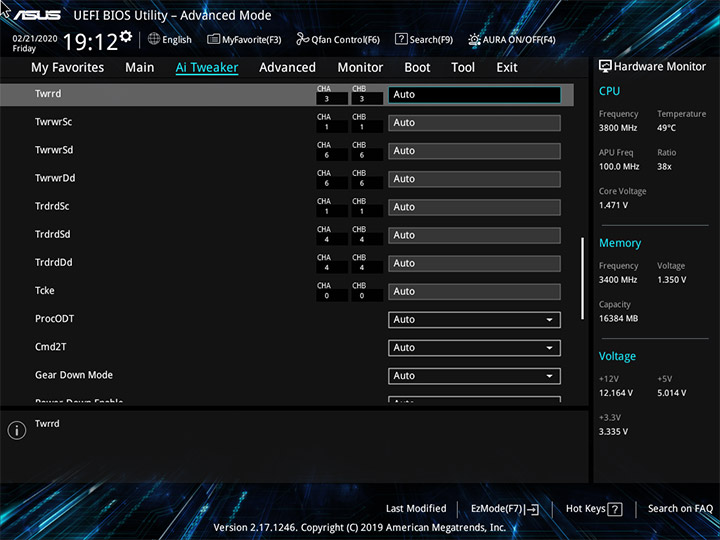Expand the Cmd2T dropdown

[x=474, y=348]
